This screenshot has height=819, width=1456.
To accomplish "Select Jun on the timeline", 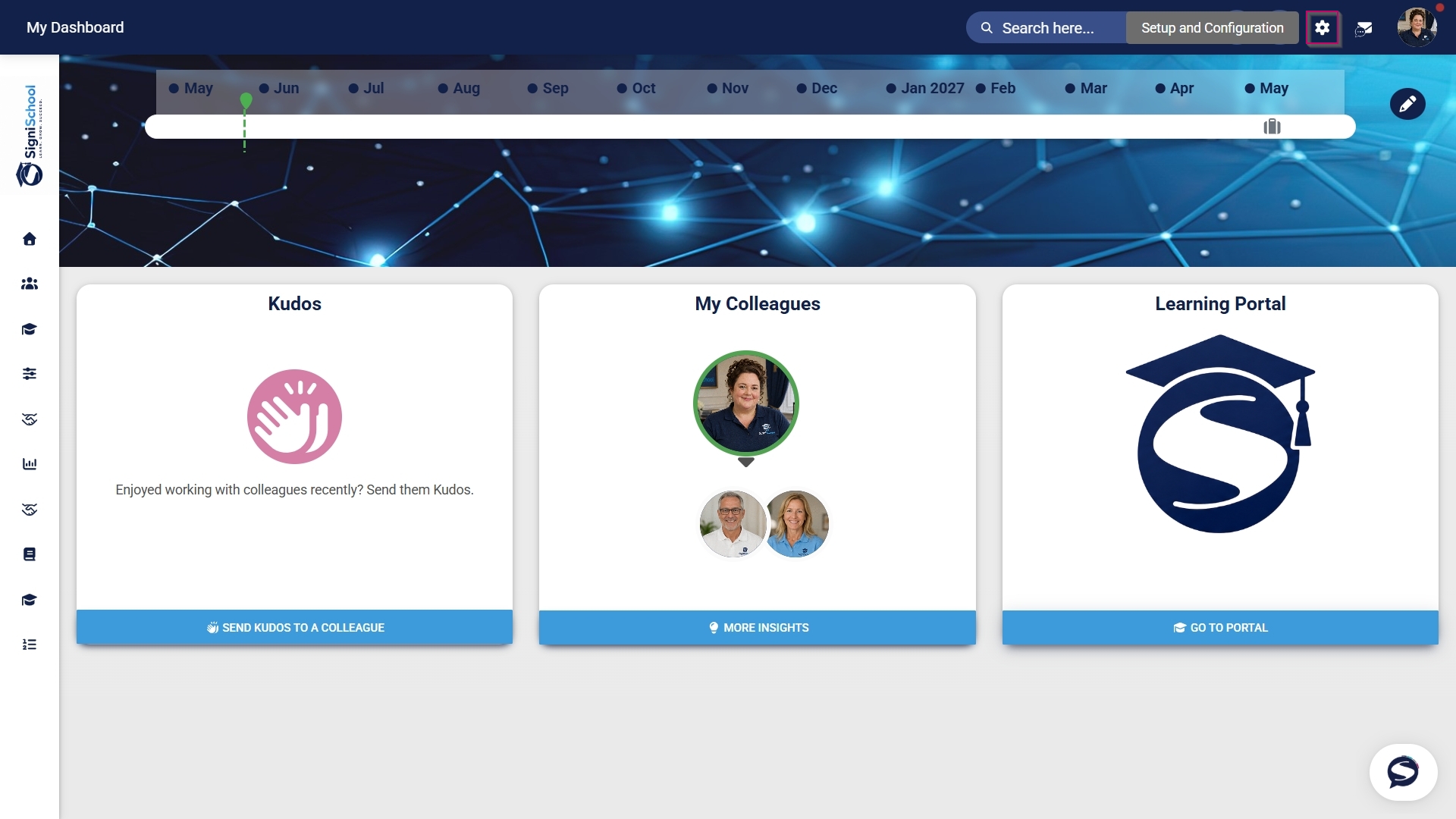I will tap(279, 88).
